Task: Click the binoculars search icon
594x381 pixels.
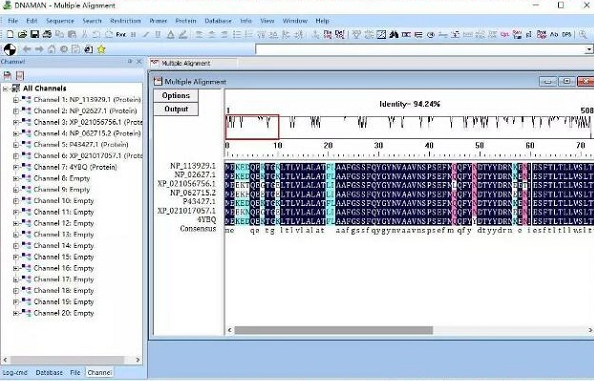Action: pyautogui.click(x=394, y=34)
